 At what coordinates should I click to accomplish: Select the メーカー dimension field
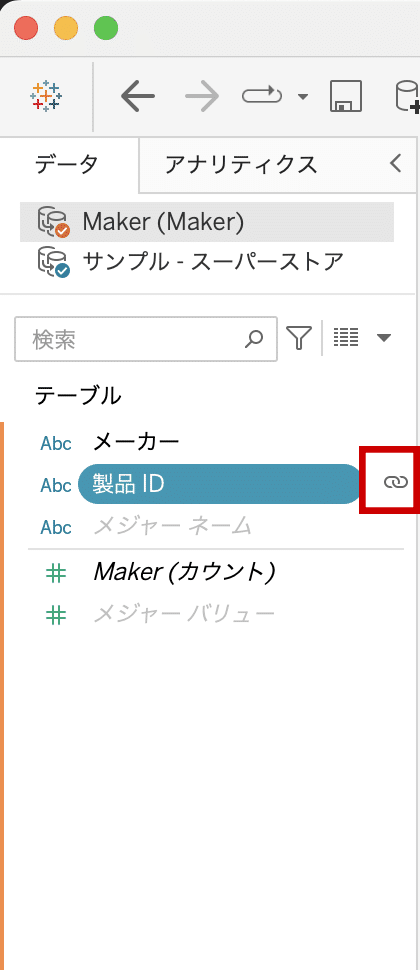coord(136,442)
